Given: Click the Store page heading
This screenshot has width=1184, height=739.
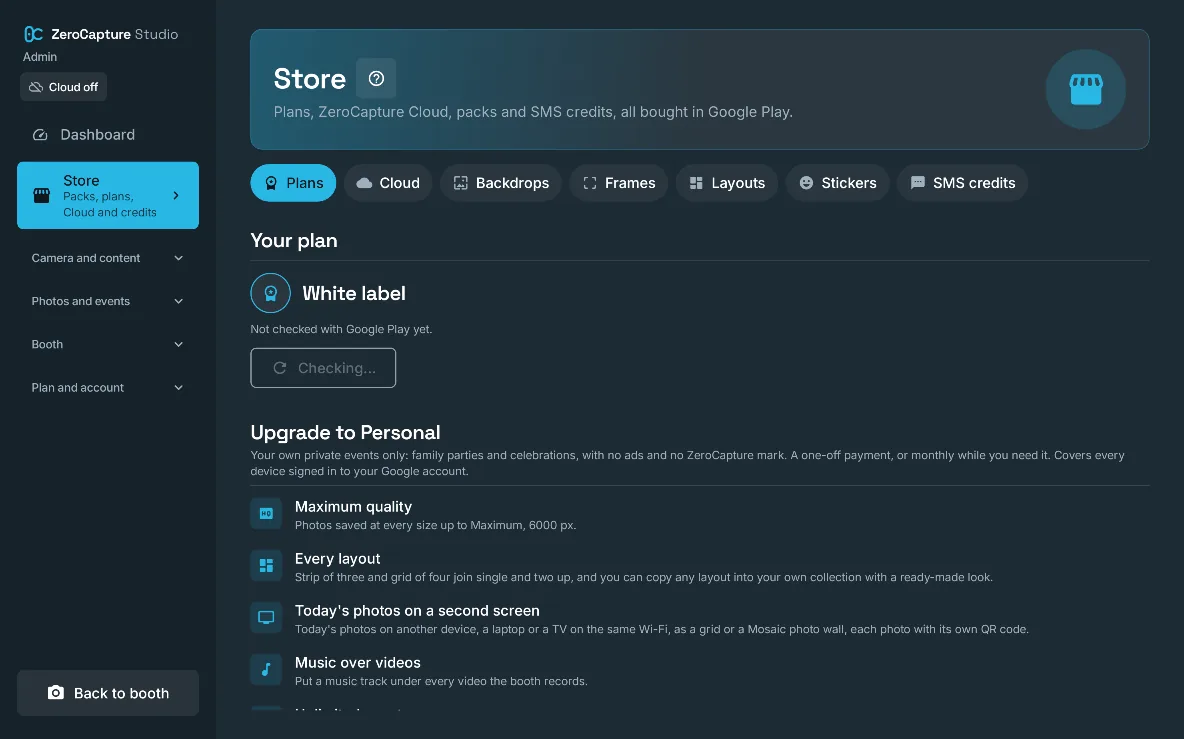Looking at the screenshot, I should [310, 79].
